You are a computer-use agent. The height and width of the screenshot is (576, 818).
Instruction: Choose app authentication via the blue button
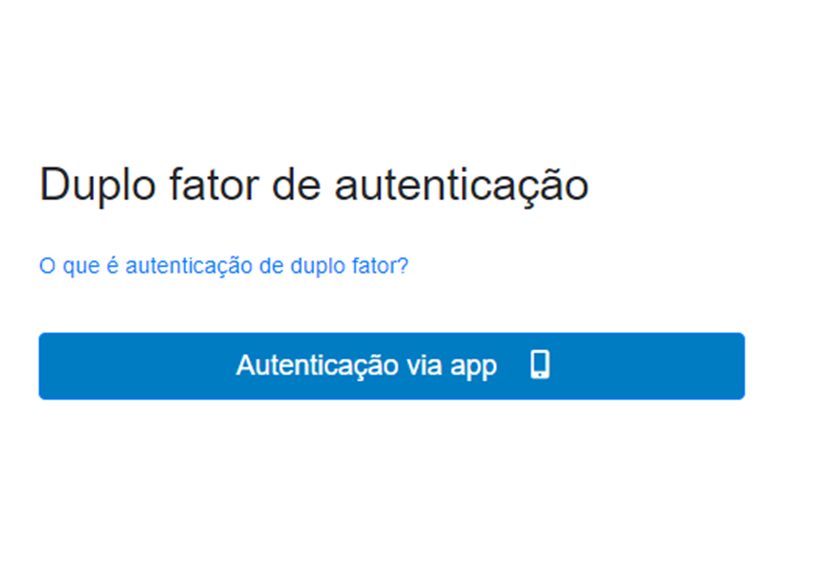click(392, 366)
